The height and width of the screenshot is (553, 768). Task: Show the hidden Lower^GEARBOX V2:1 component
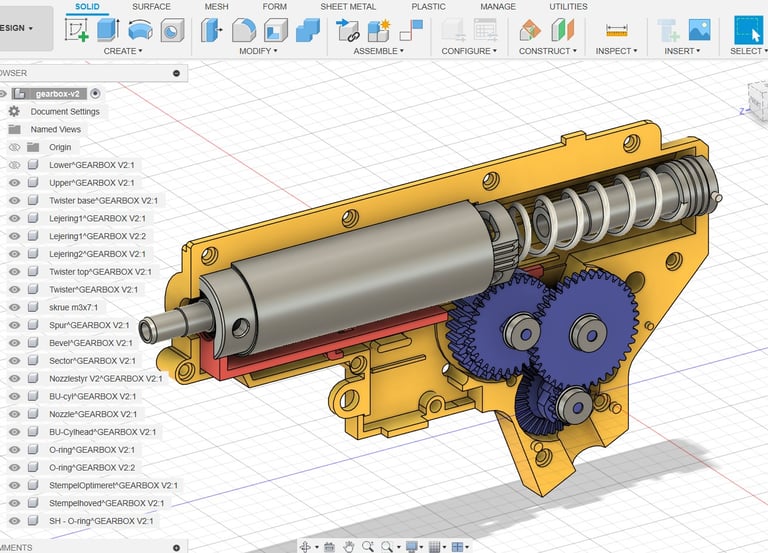[14, 165]
